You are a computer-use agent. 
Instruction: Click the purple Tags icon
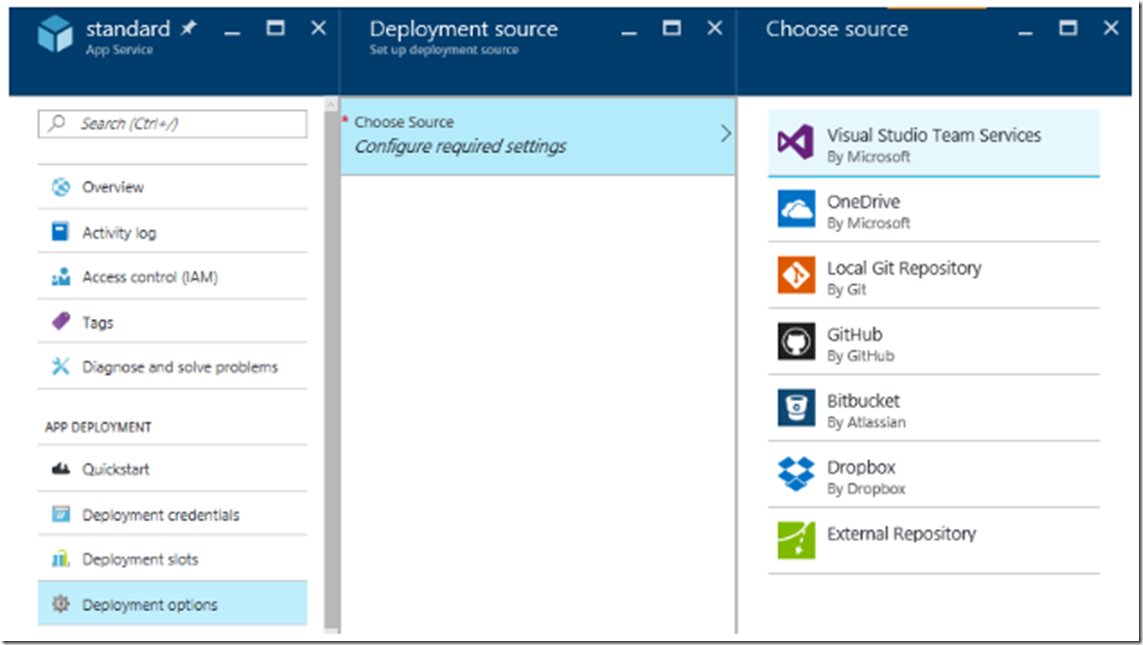pos(61,321)
